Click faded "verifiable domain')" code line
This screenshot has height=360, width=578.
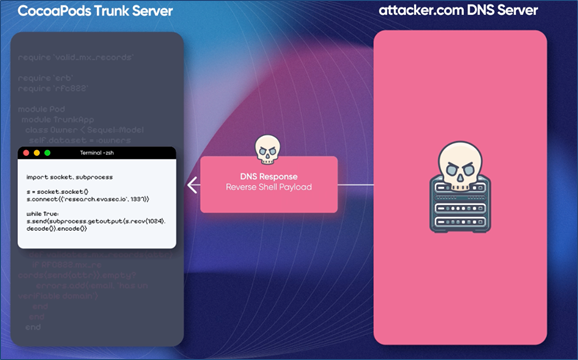click(58, 296)
